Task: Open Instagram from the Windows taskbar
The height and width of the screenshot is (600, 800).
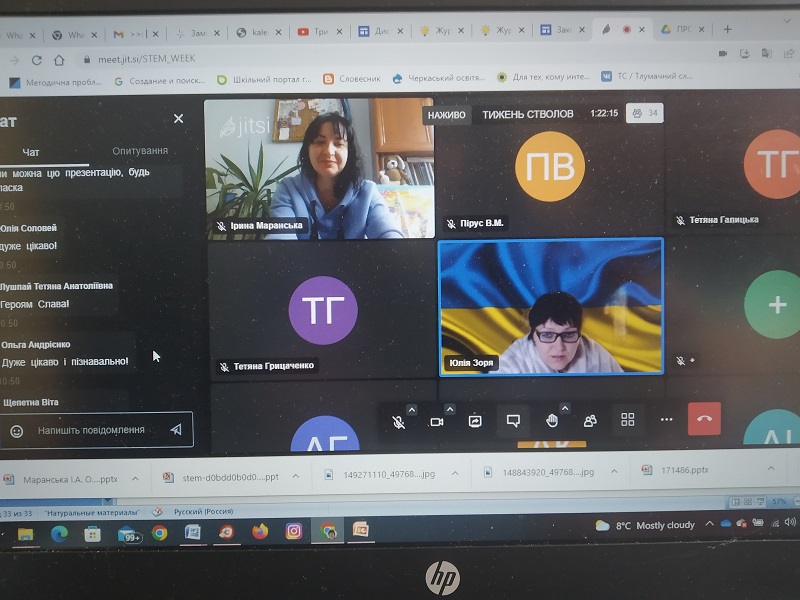Action: pos(293,531)
